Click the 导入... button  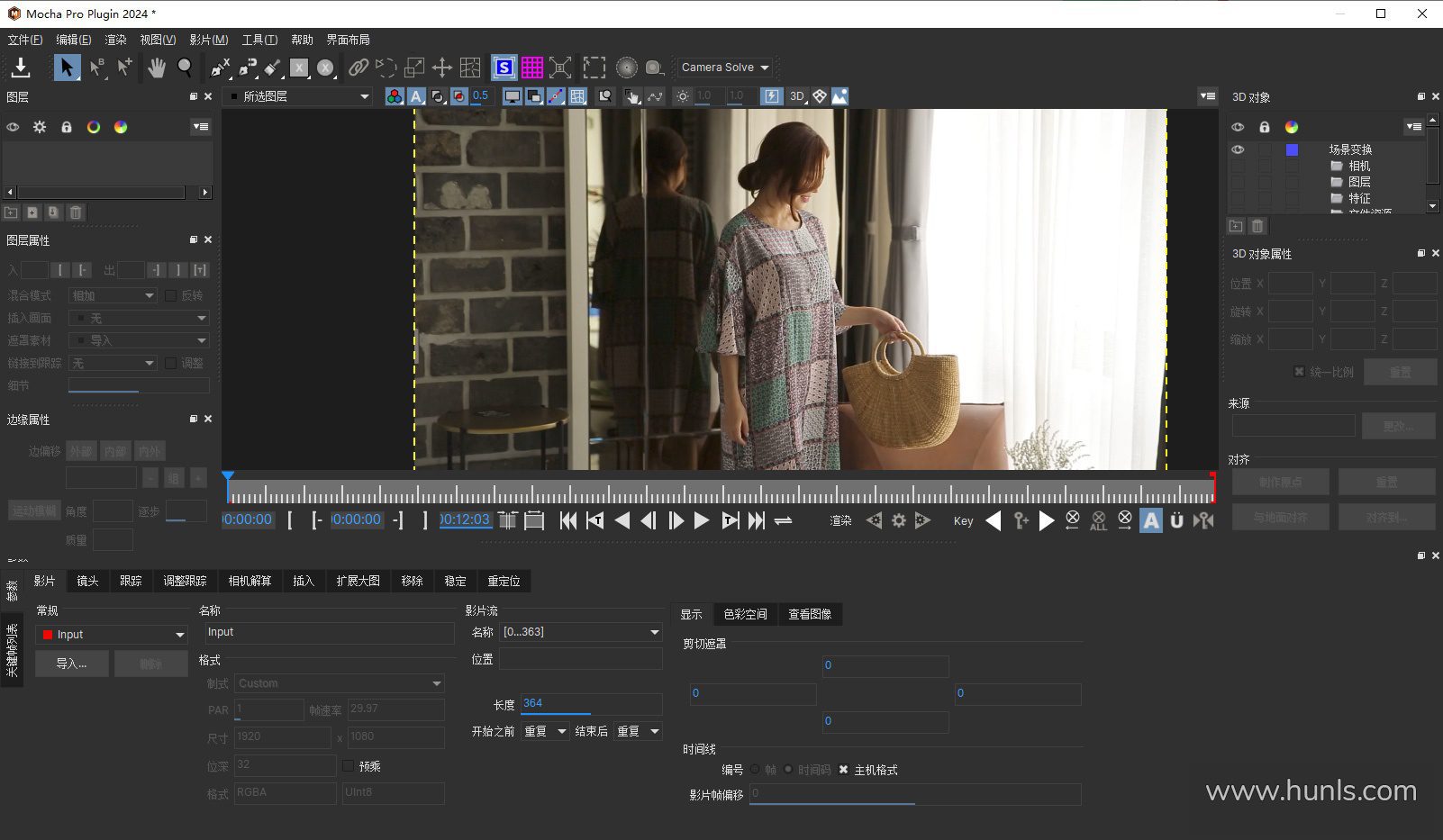(71, 664)
